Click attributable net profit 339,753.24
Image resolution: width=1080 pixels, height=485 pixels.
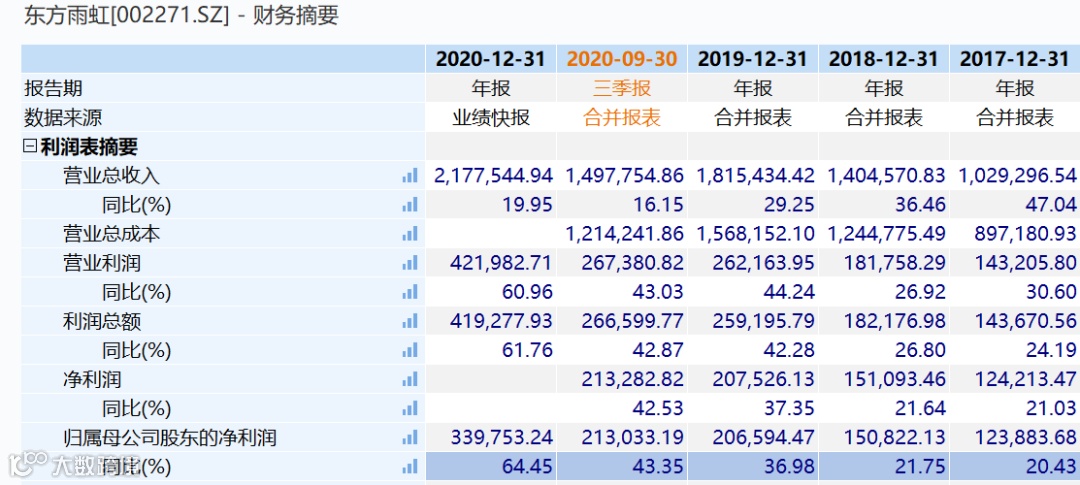[x=501, y=437]
